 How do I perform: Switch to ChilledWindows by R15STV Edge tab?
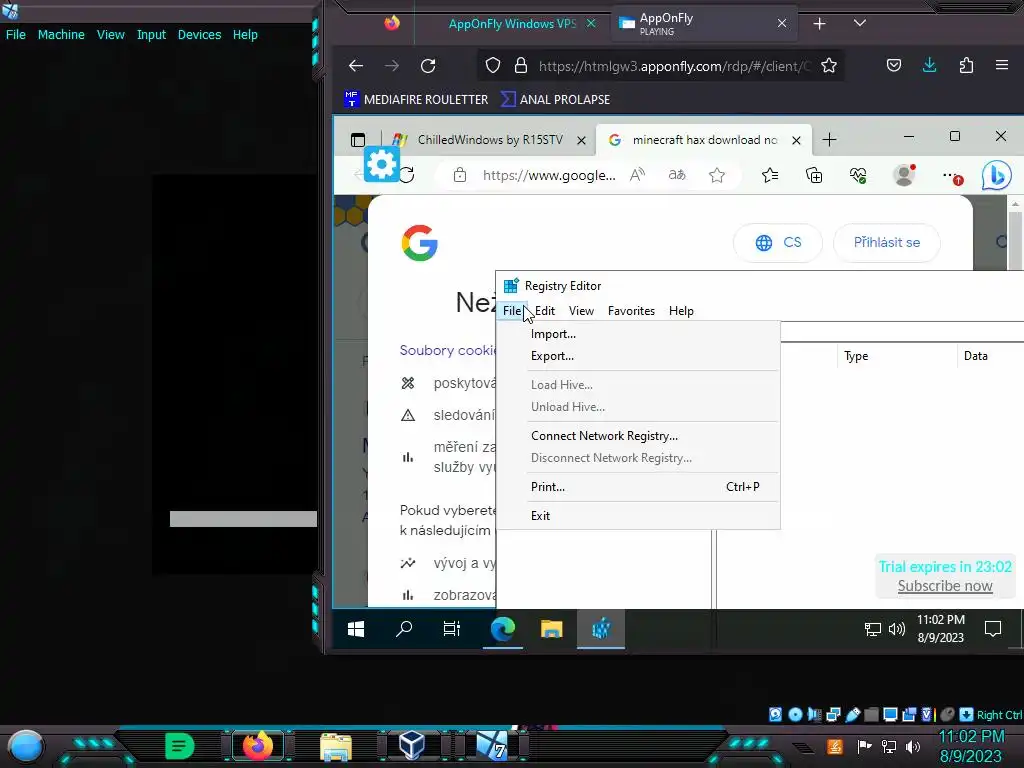490,140
